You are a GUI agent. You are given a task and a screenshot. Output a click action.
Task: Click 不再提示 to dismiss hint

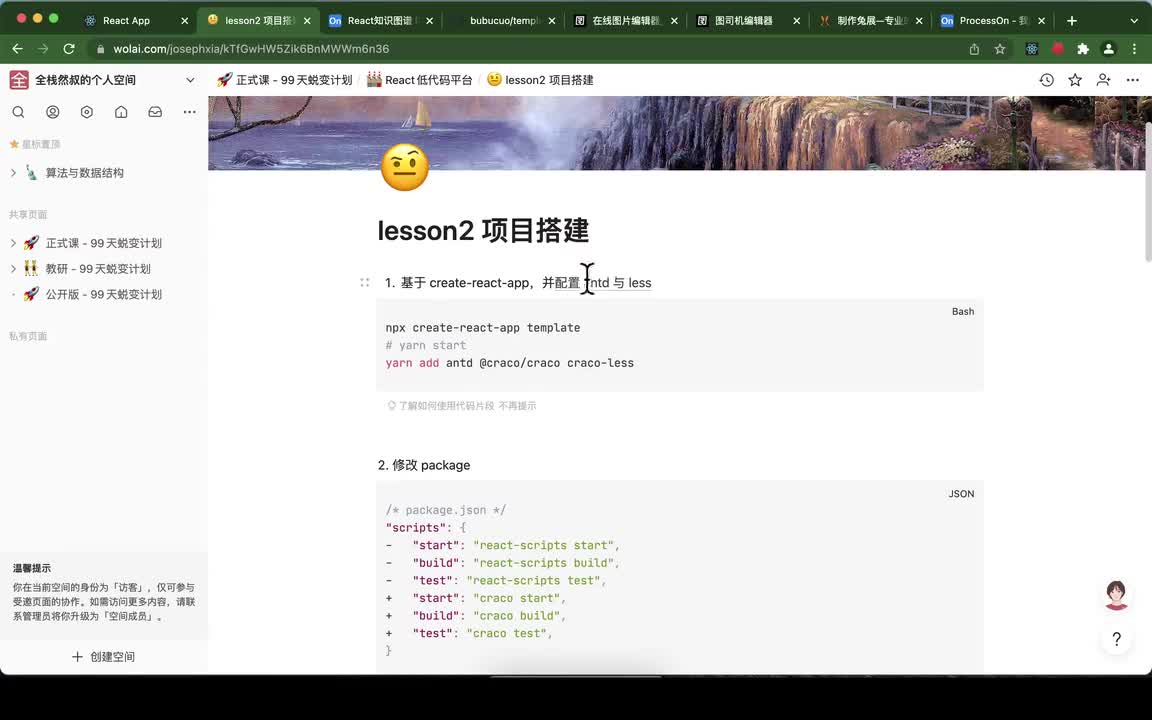[x=517, y=406]
